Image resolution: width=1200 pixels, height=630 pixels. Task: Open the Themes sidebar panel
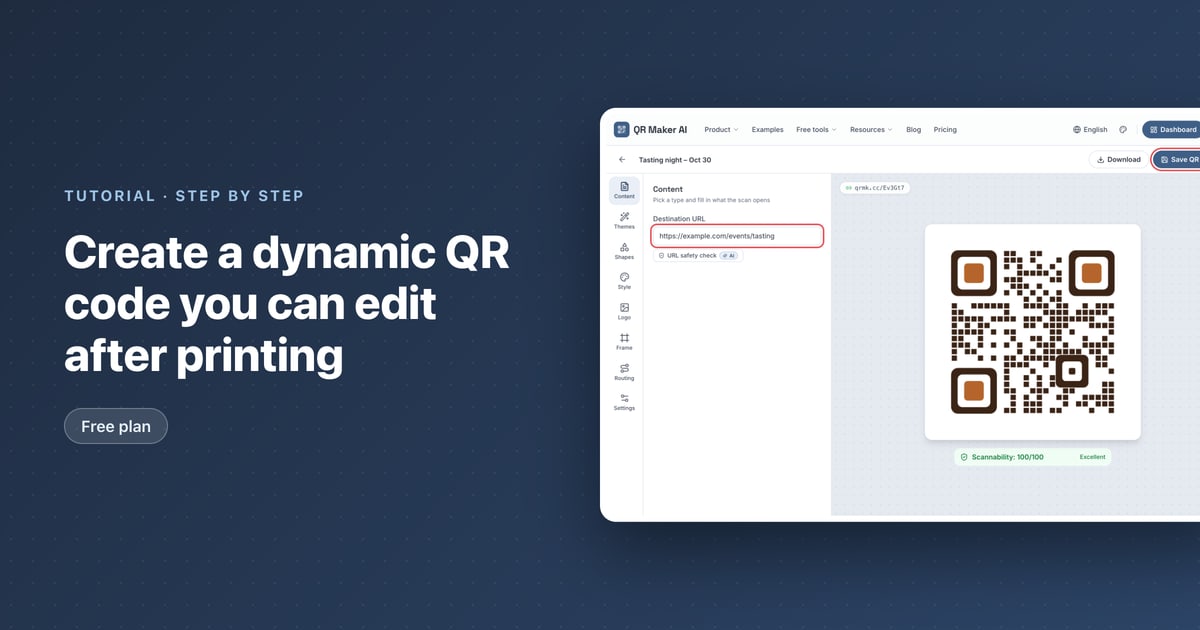click(x=624, y=220)
